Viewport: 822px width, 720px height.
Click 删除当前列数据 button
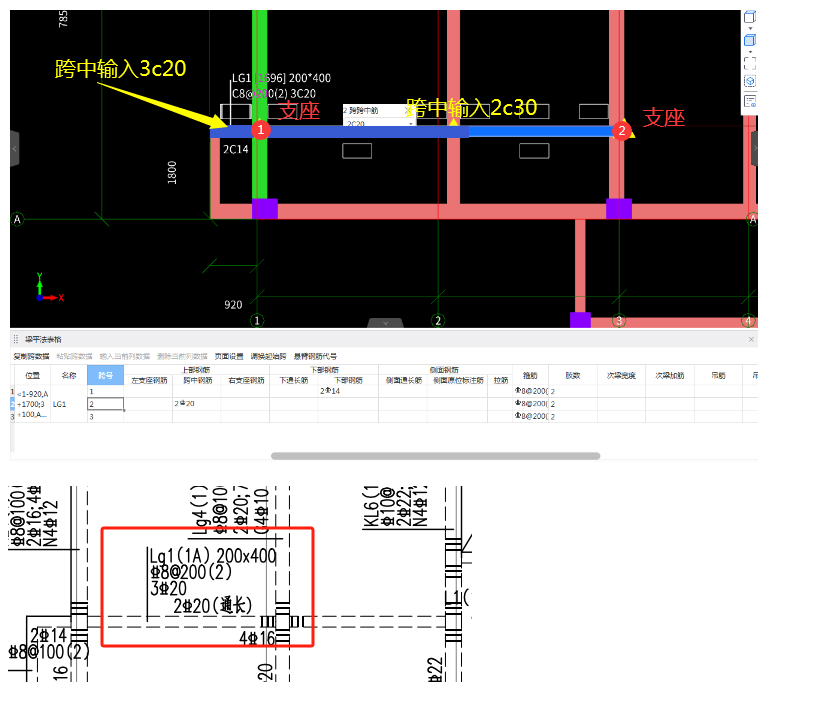point(182,357)
